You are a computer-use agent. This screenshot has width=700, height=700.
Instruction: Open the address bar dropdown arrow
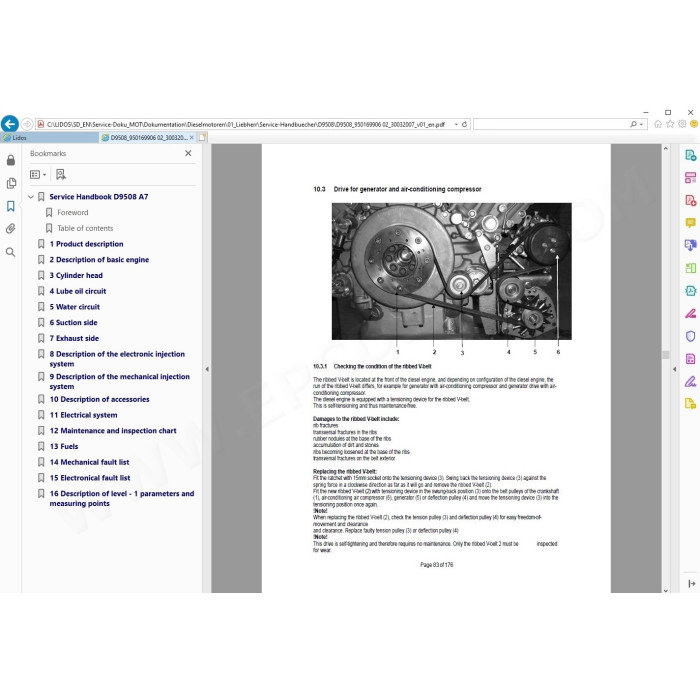(x=456, y=125)
